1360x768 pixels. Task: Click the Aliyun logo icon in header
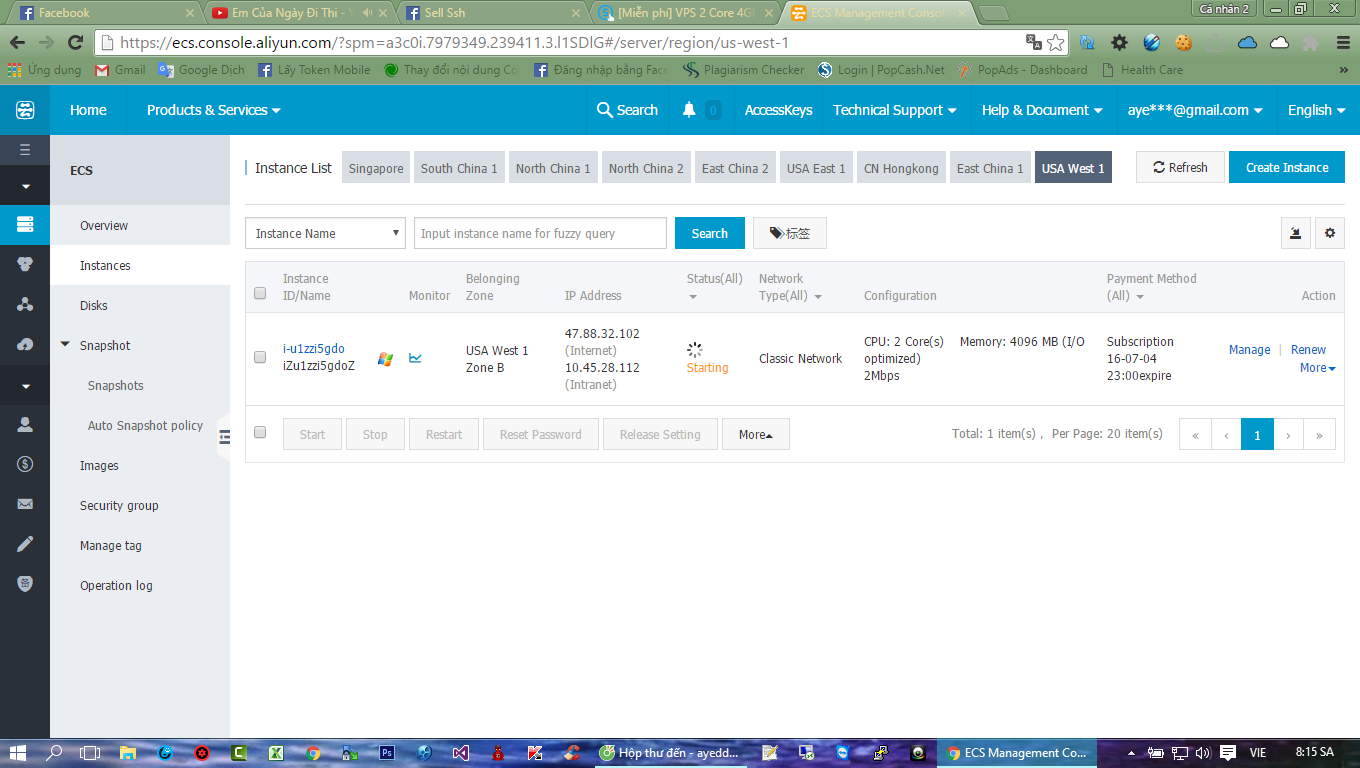point(25,110)
